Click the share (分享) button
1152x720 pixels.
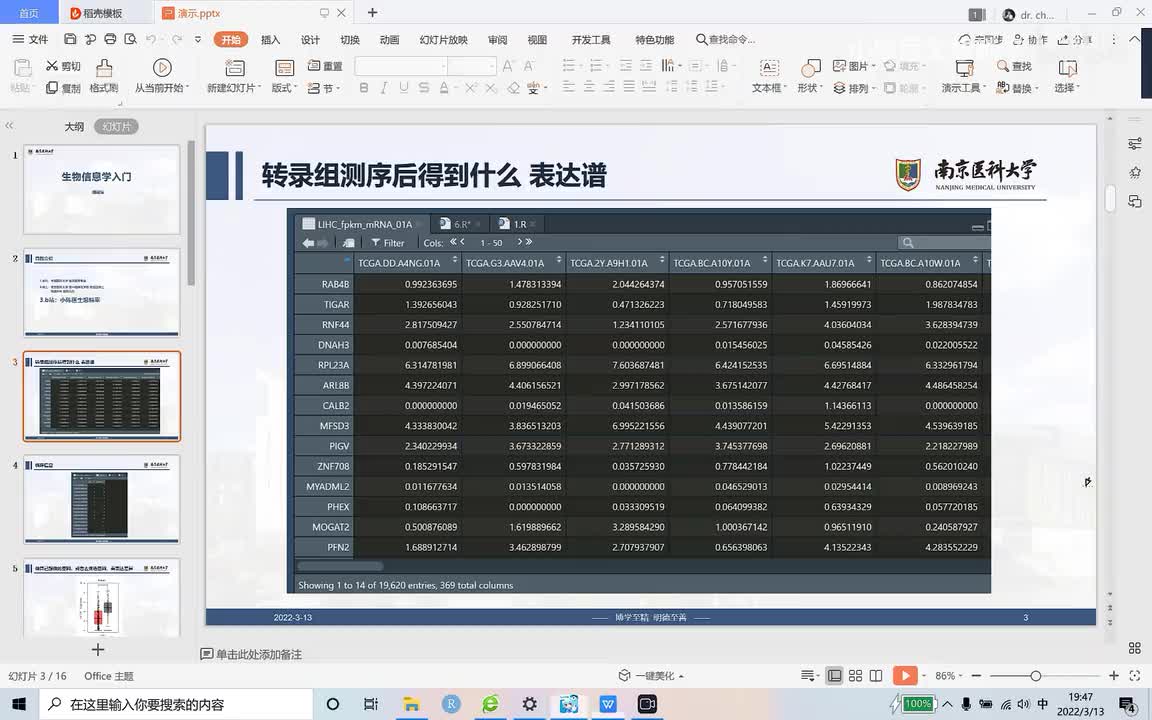1074,40
